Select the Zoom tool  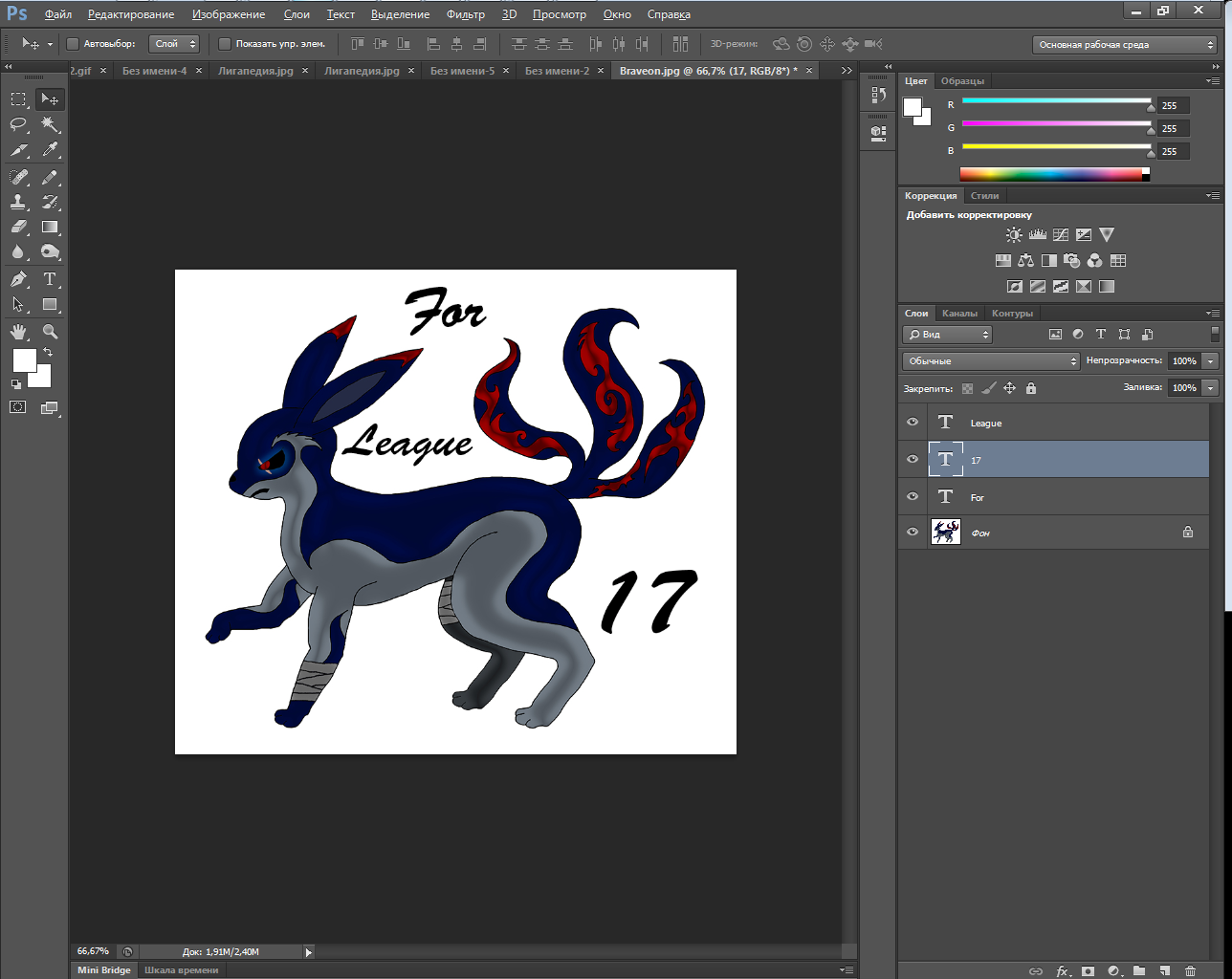pyautogui.click(x=50, y=332)
